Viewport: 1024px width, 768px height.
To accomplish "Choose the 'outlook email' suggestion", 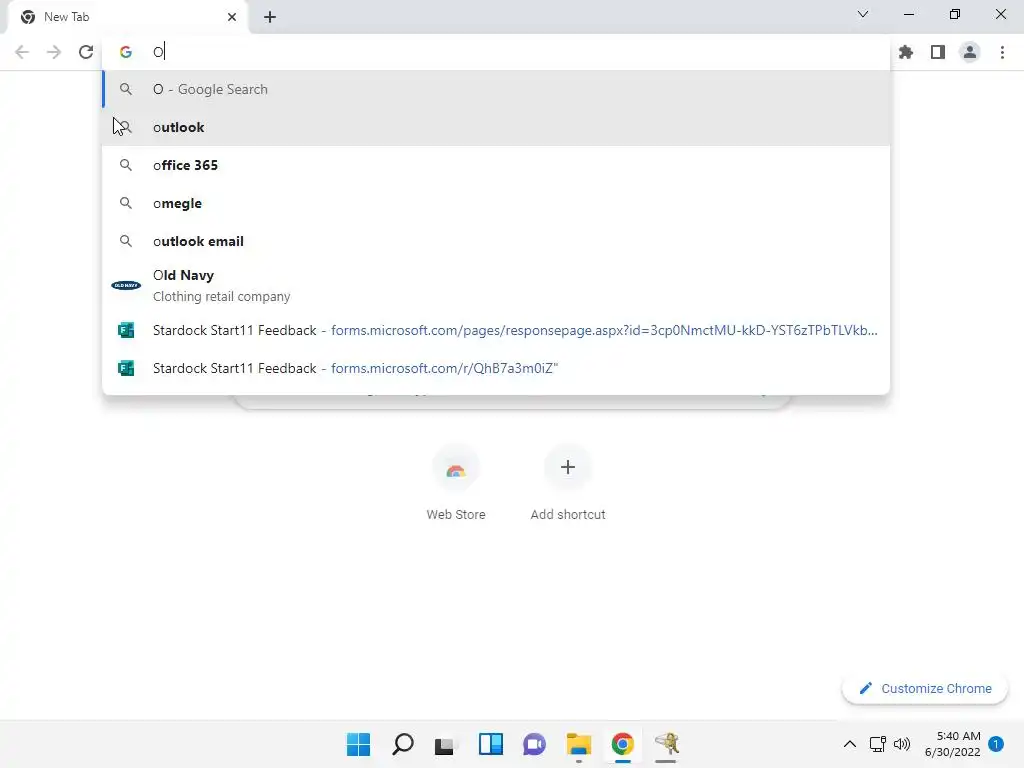I will (x=496, y=241).
